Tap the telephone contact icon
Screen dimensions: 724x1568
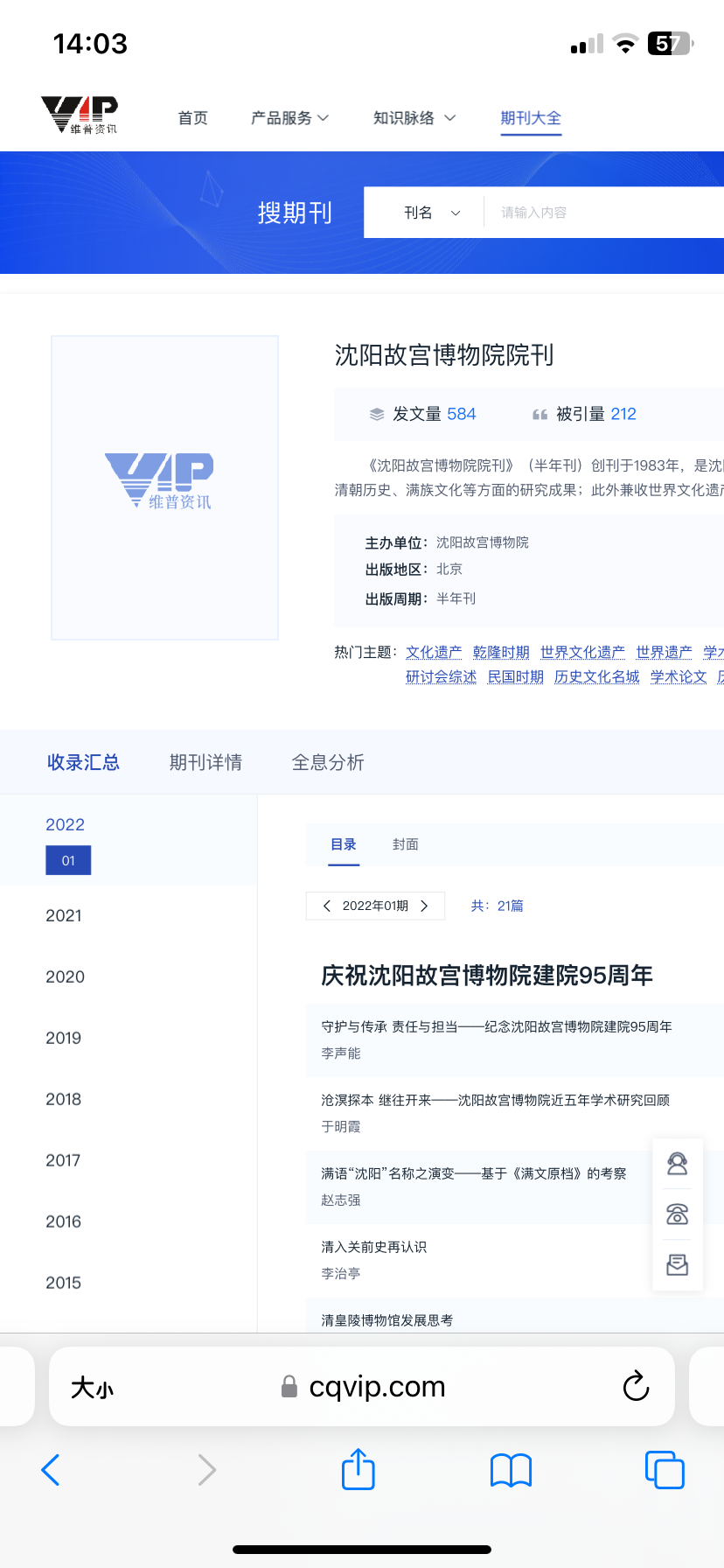click(677, 1214)
